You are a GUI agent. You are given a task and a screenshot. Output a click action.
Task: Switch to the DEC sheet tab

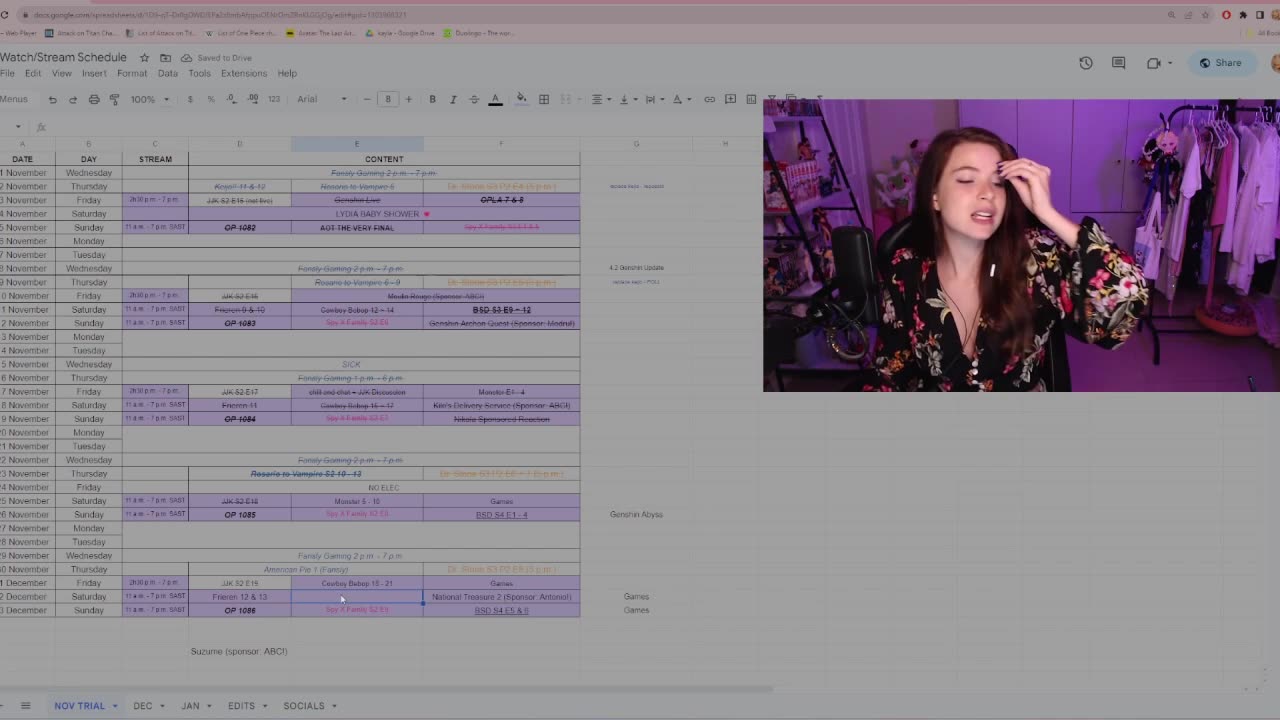pos(143,706)
